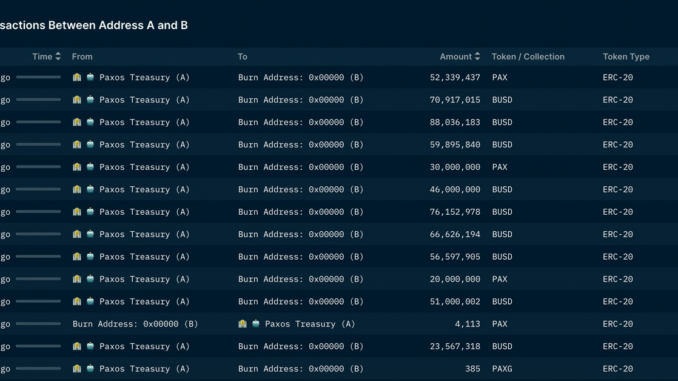Click bank icon in the 70,917,015 row
The width and height of the screenshot is (678, 381).
pos(77,100)
